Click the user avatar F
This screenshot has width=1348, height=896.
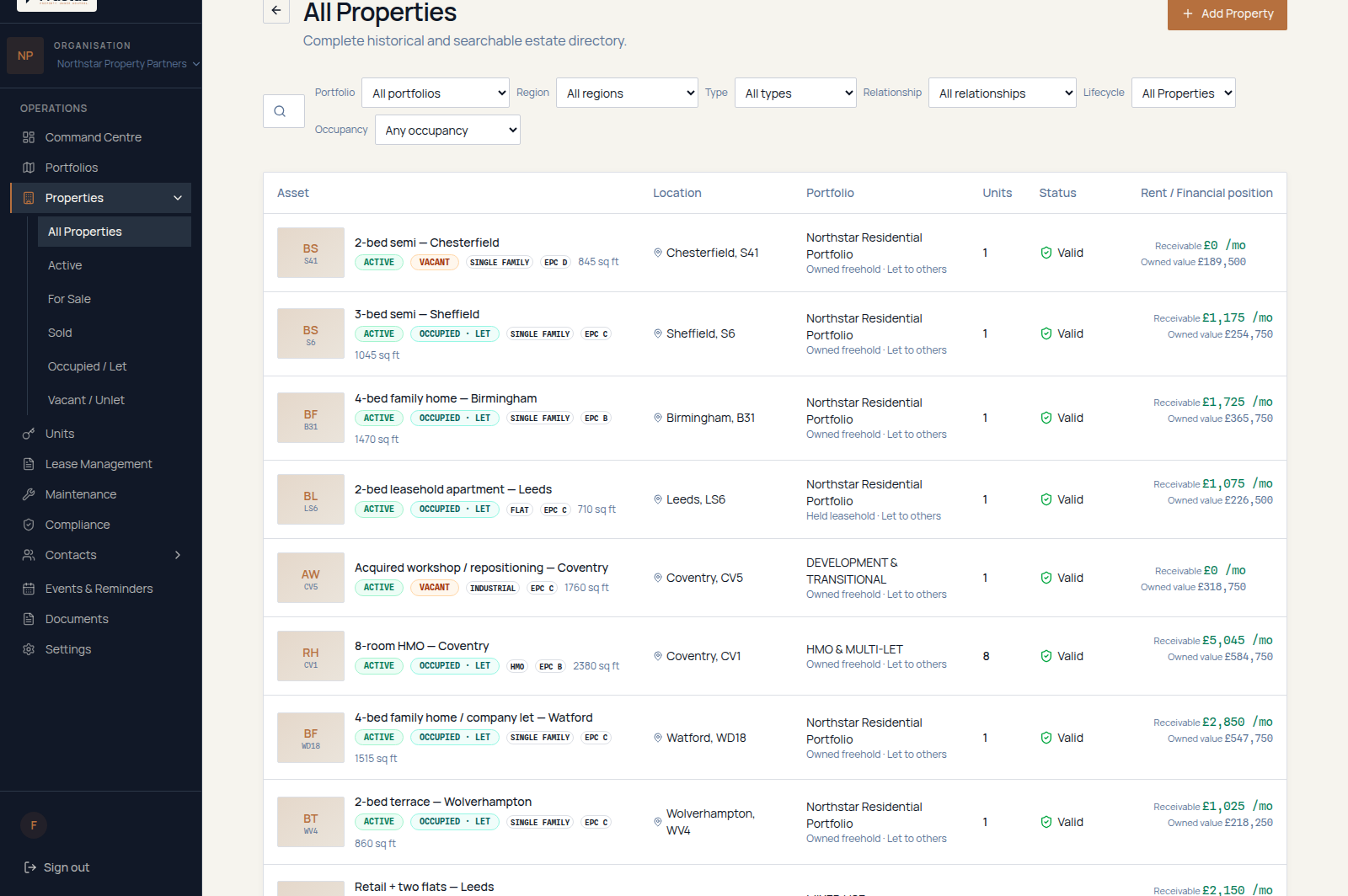tap(34, 825)
